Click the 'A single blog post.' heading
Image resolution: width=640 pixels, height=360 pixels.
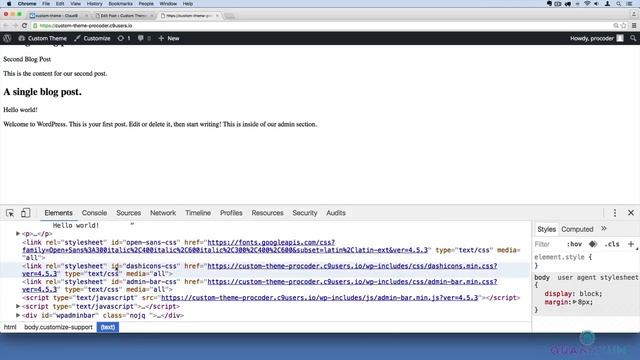[x=42, y=92]
